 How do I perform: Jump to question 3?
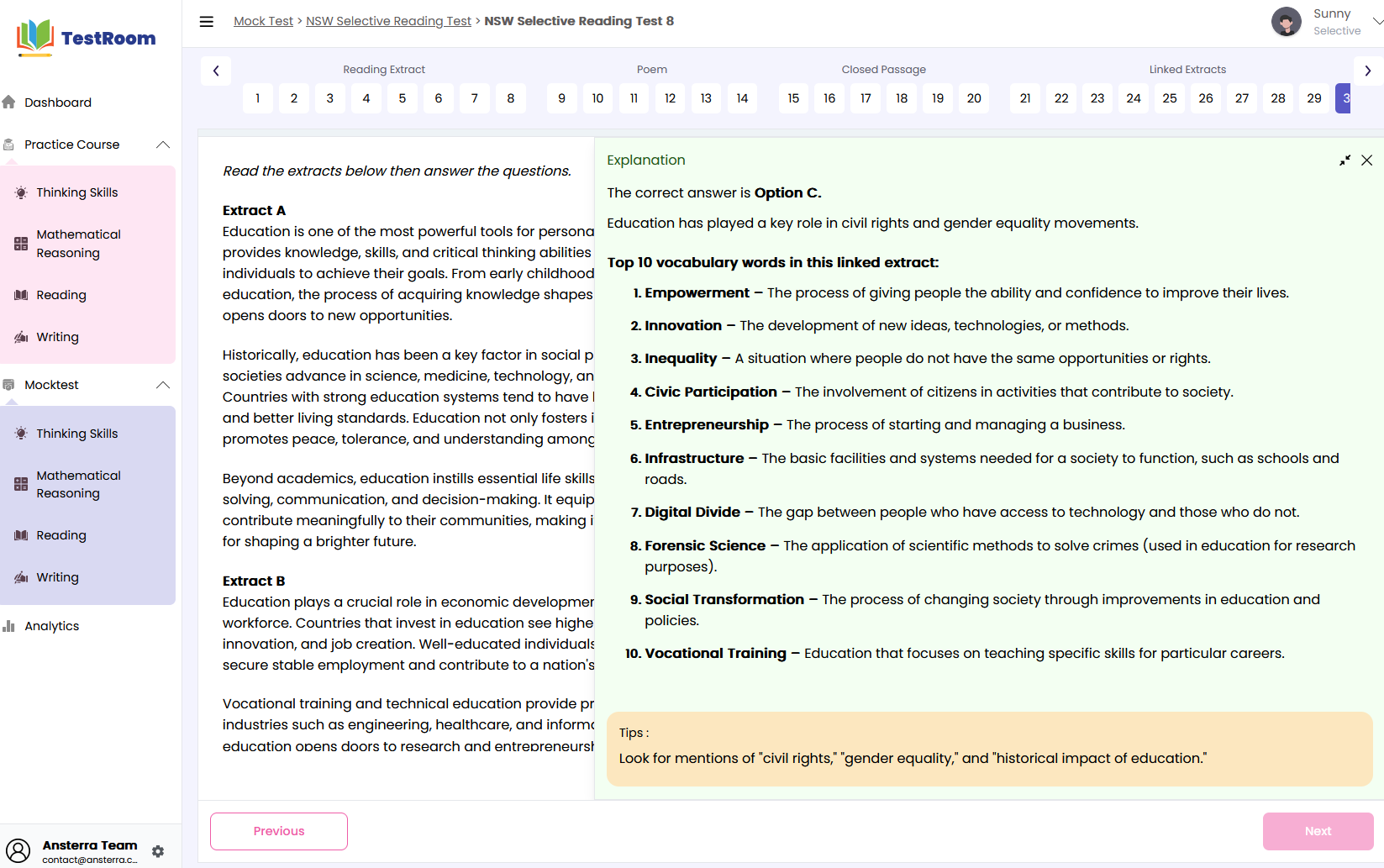[330, 98]
